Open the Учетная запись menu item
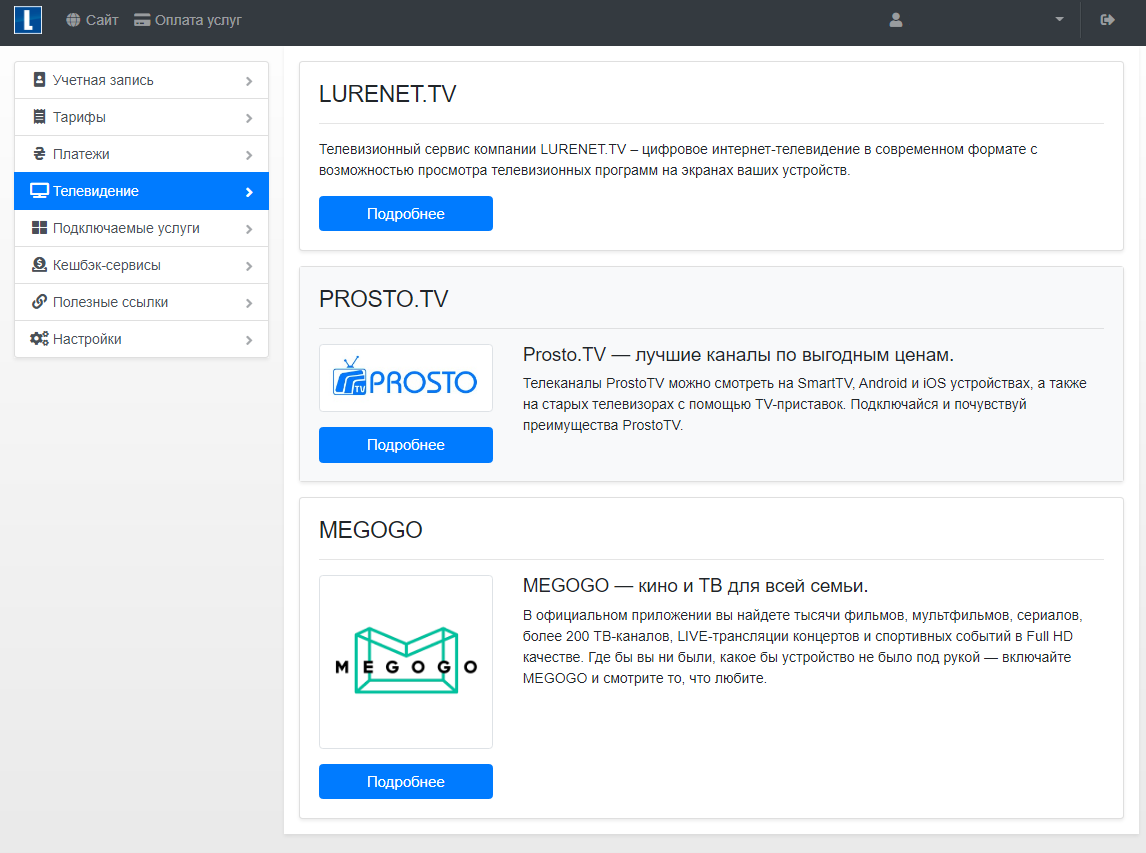This screenshot has height=853, width=1146. 142,80
